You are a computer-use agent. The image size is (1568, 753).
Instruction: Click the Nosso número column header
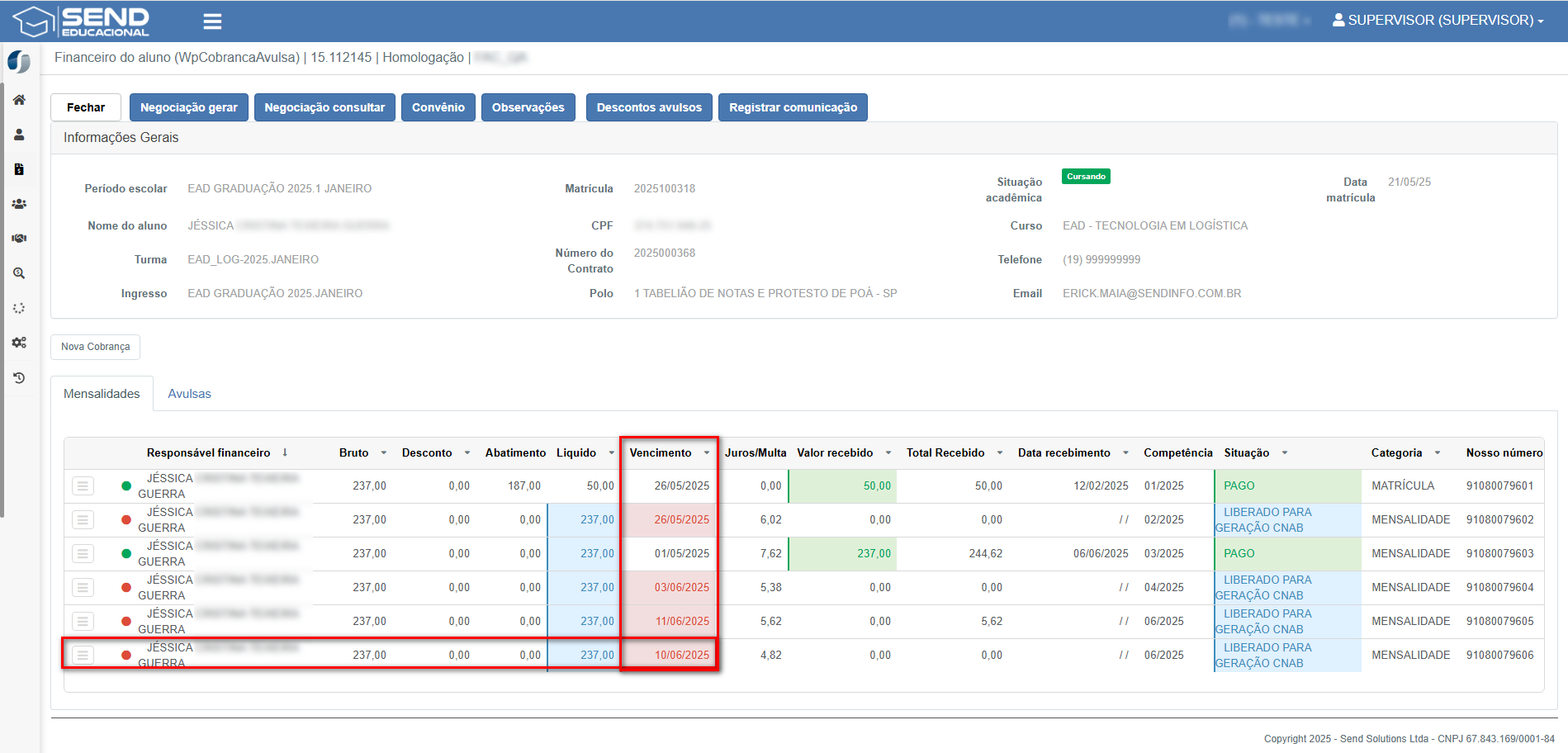[x=1504, y=453]
